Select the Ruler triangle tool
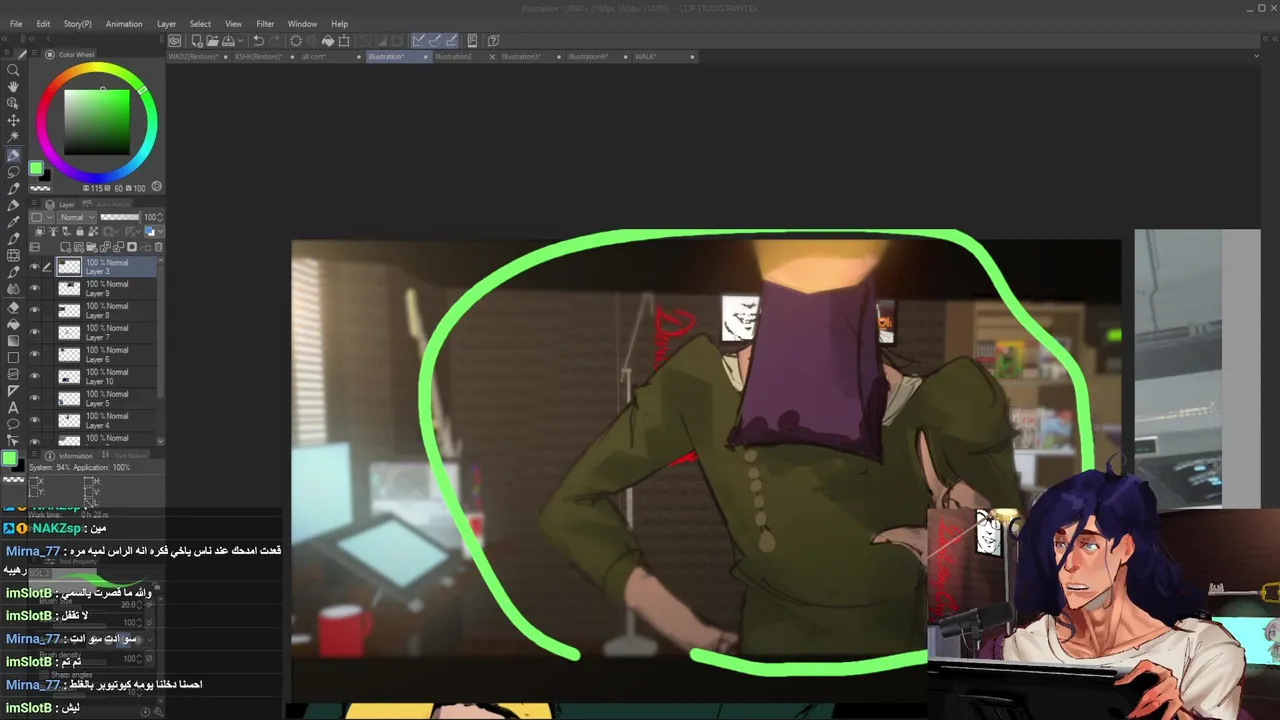Screen dimensions: 1280x720 tap(13, 391)
